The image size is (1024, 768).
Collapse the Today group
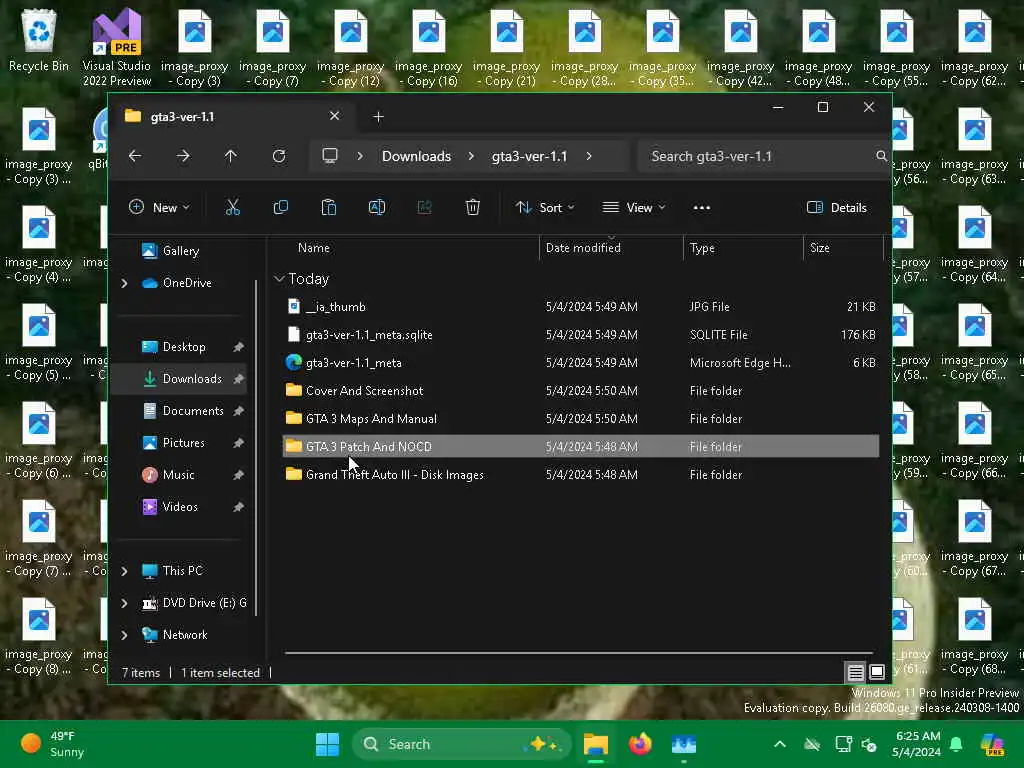280,279
